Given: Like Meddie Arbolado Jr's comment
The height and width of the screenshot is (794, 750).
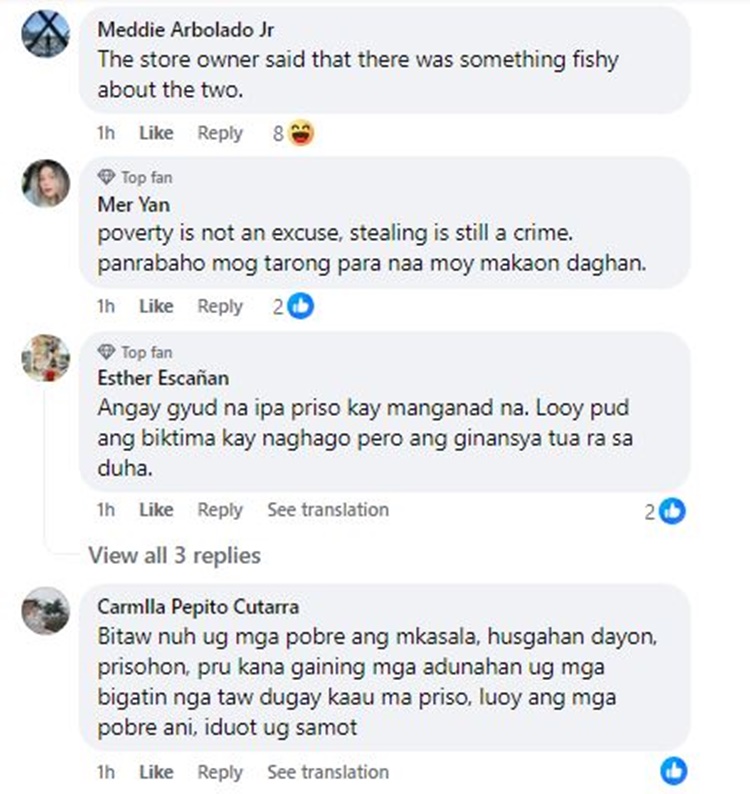Looking at the screenshot, I should click(156, 133).
